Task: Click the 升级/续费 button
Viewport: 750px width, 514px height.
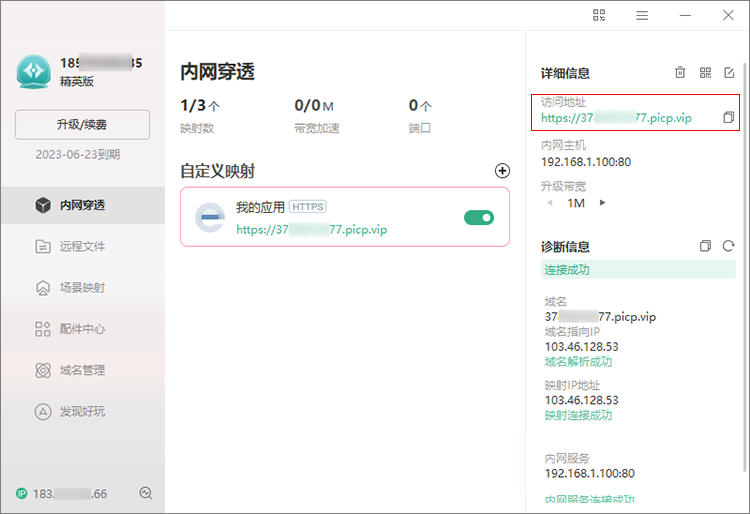Action: 82,125
